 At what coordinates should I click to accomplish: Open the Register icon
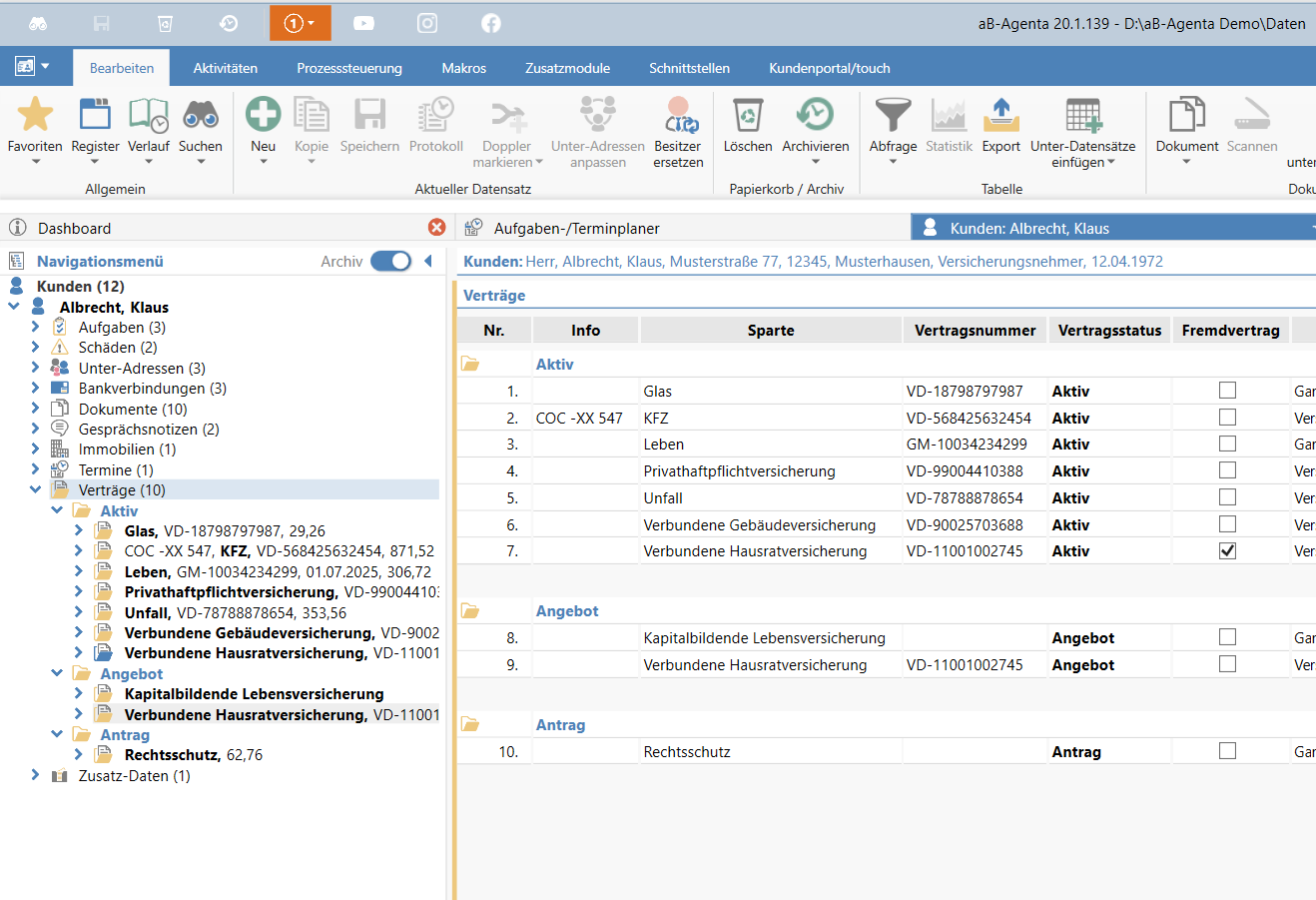click(x=95, y=115)
